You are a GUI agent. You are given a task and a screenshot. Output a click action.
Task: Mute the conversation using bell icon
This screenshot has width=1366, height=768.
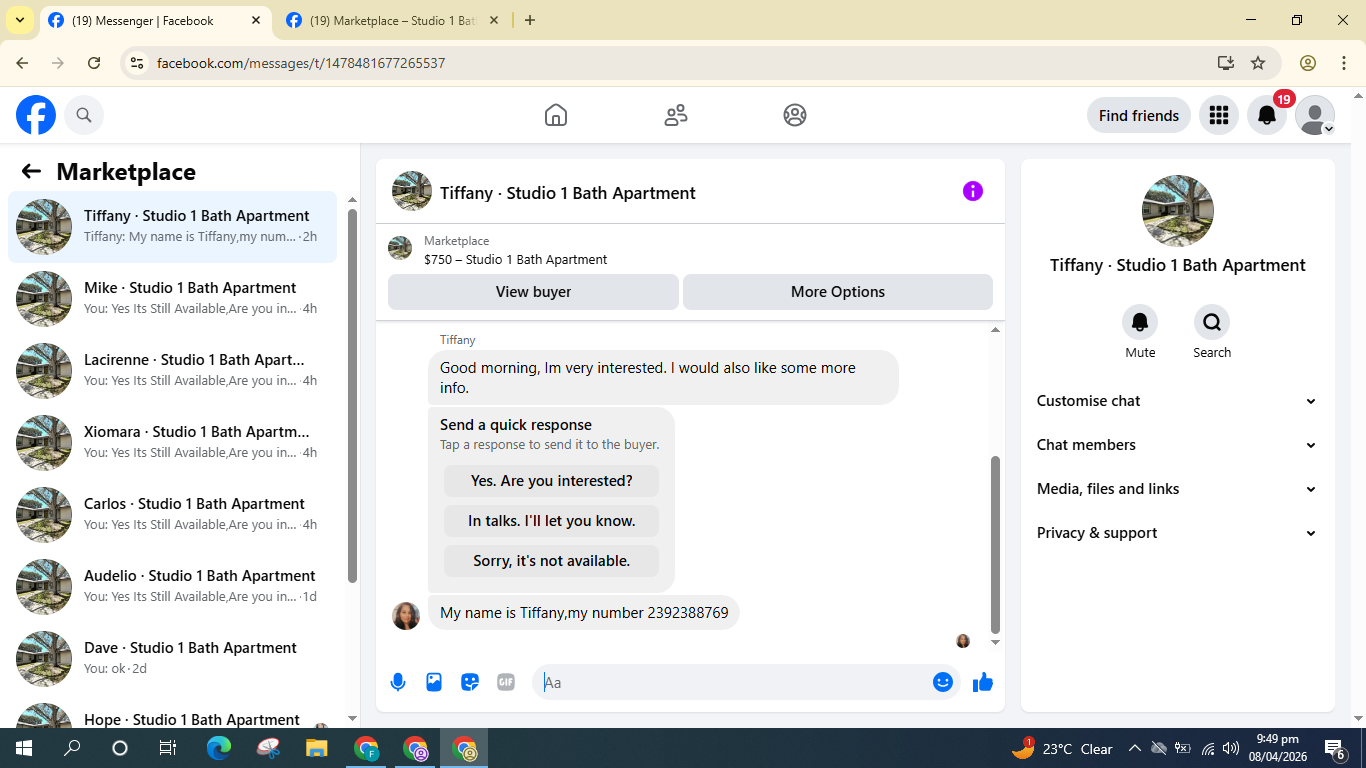pyautogui.click(x=1140, y=322)
